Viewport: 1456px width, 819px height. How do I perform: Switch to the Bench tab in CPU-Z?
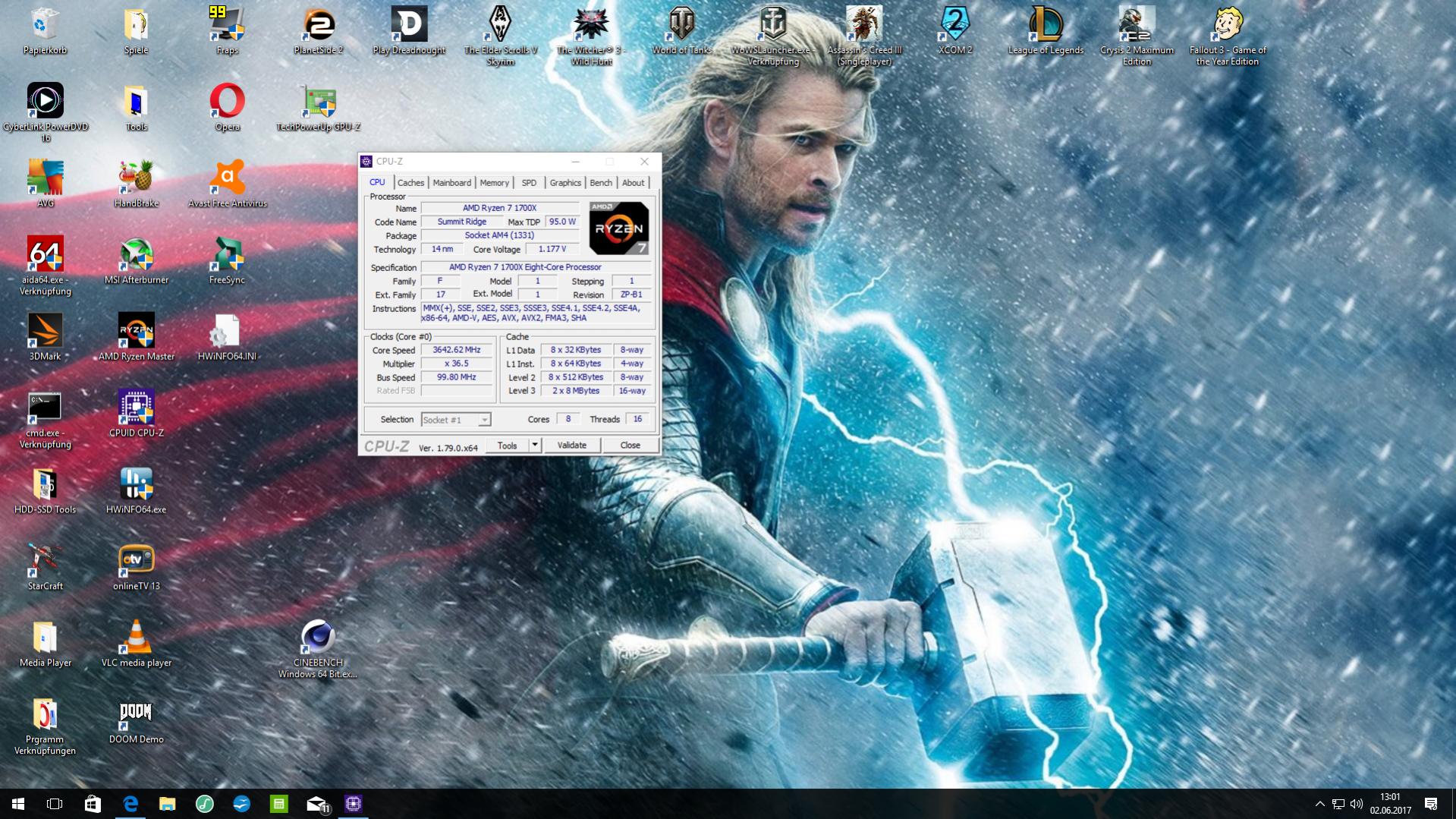601,183
